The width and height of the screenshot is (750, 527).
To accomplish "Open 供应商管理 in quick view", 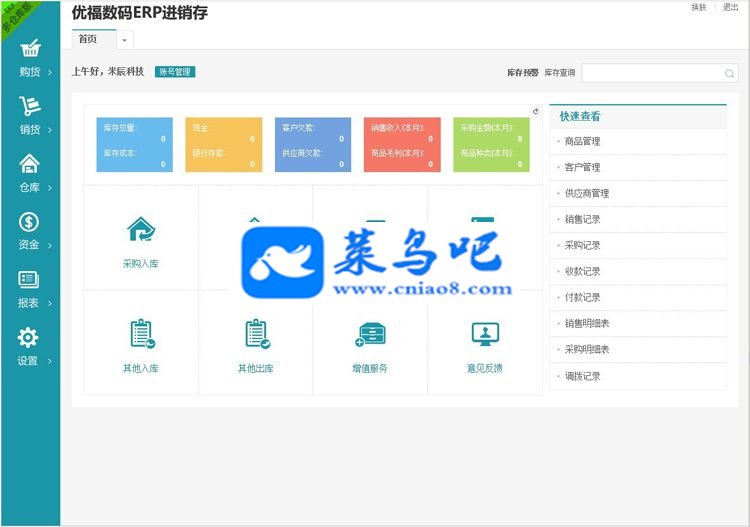I will 638,194.
